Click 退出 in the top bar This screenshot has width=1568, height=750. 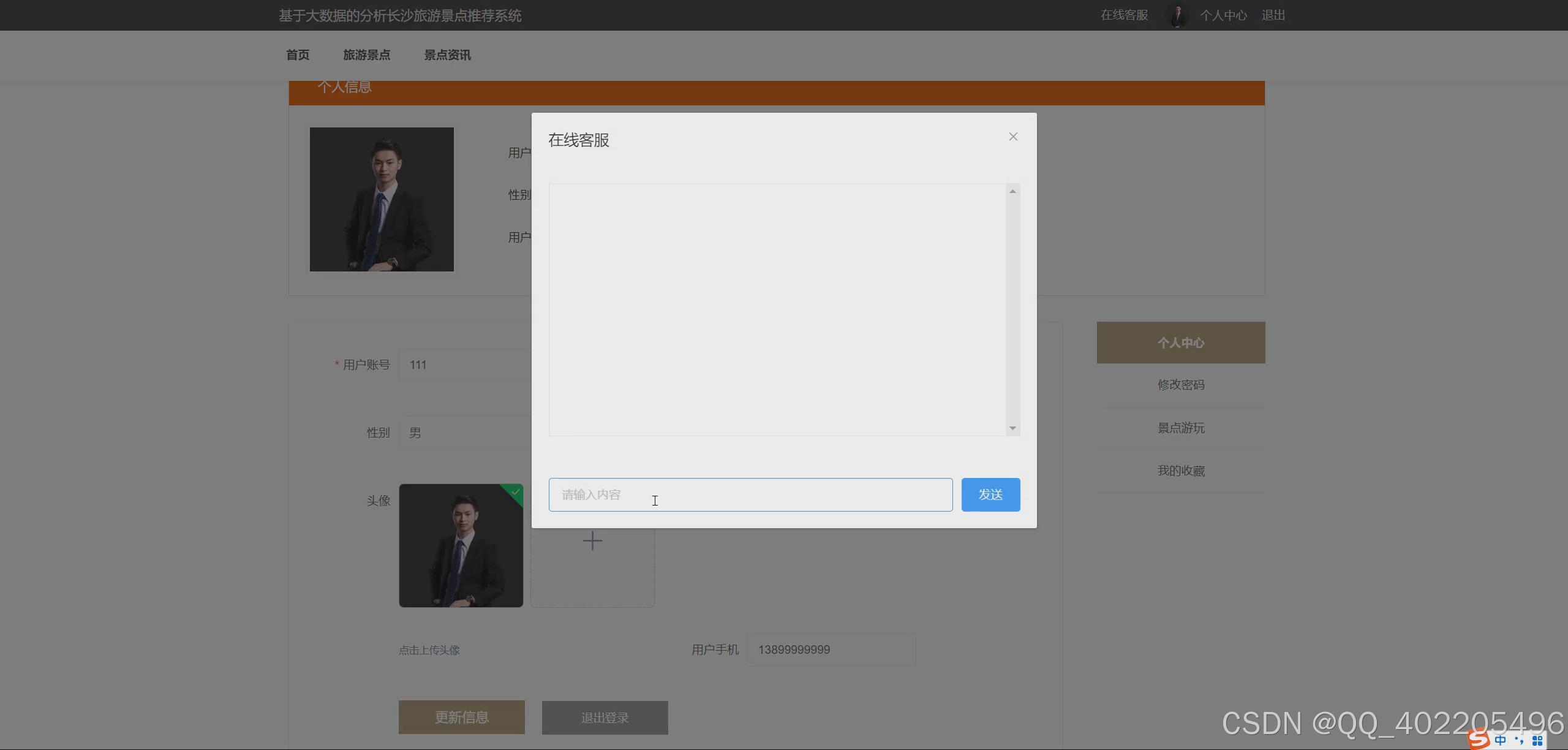pos(1273,15)
